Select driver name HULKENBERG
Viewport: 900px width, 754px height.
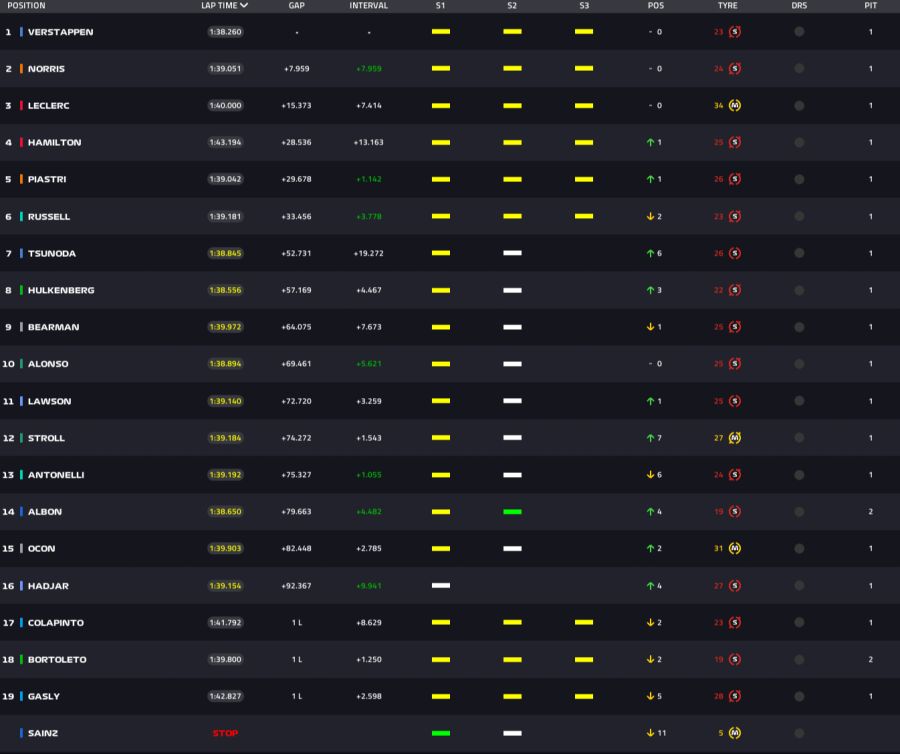coord(61,291)
